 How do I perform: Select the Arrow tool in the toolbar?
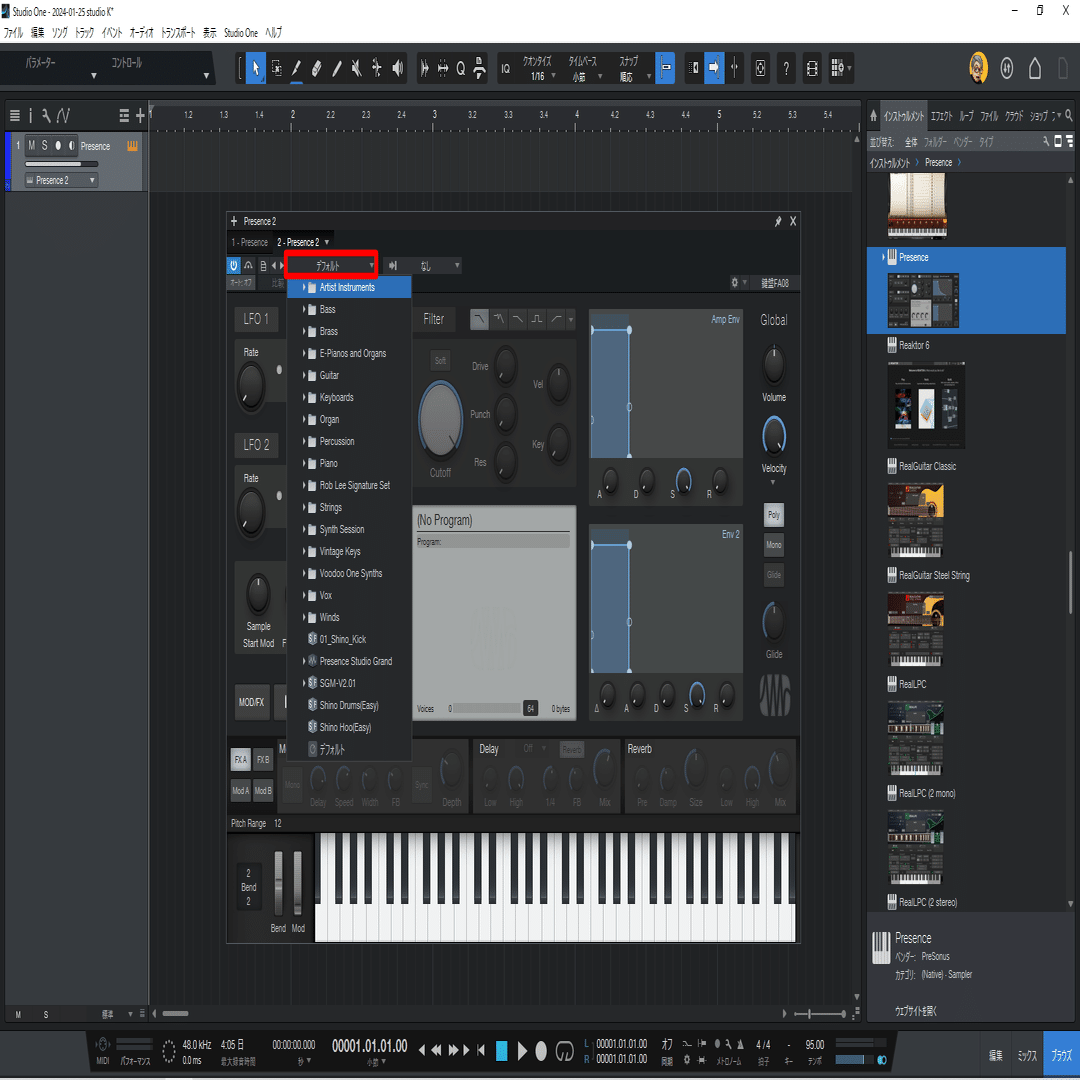coord(257,68)
